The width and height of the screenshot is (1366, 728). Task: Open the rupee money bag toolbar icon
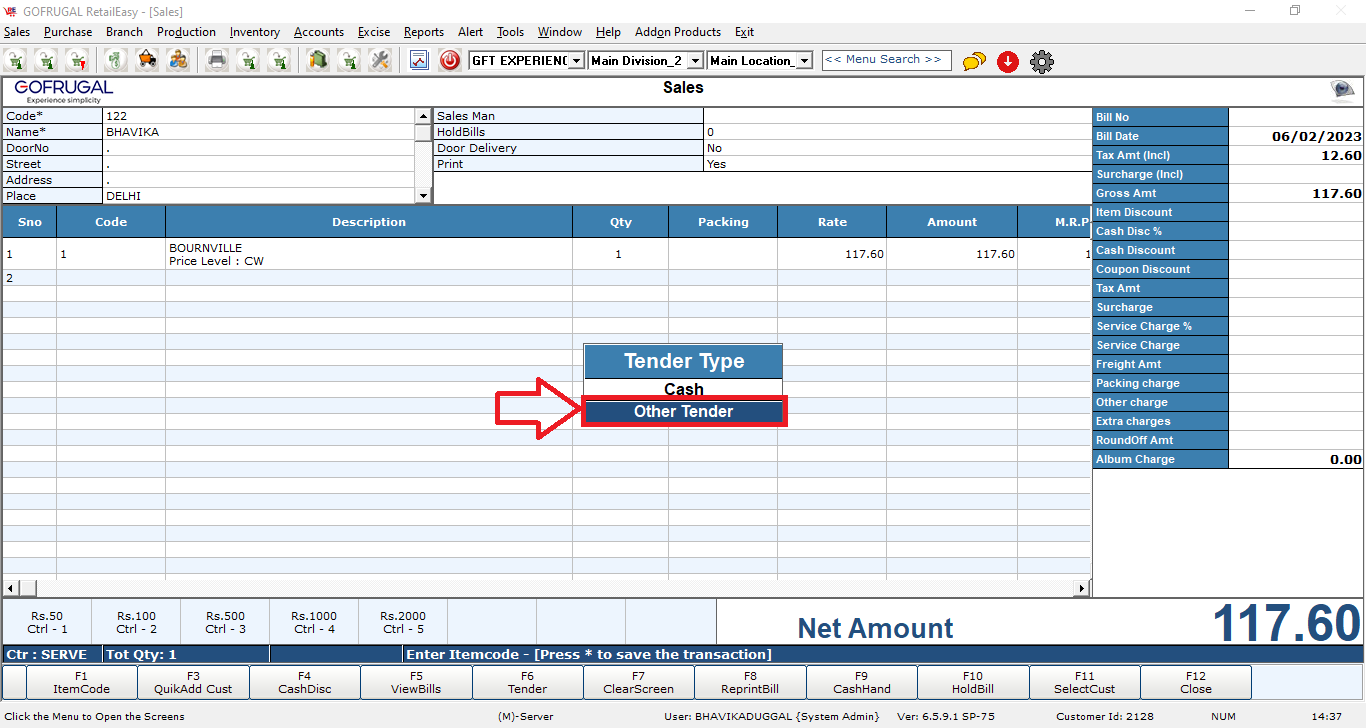[x=117, y=60]
